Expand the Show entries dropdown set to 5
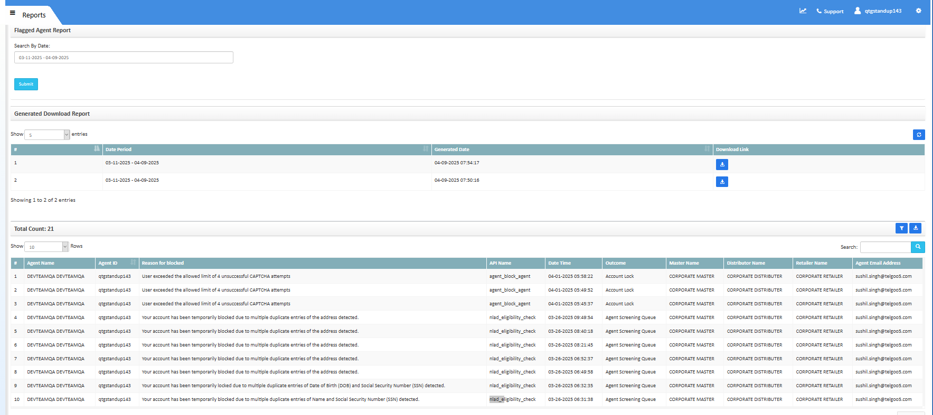The width and height of the screenshot is (933, 415). click(47, 134)
